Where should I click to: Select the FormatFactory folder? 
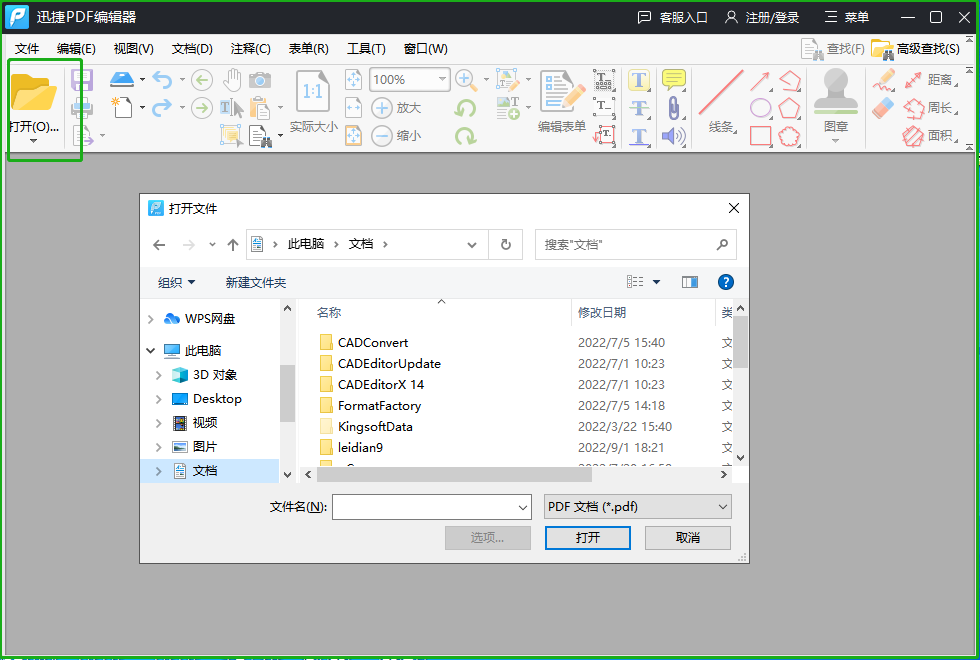(379, 406)
